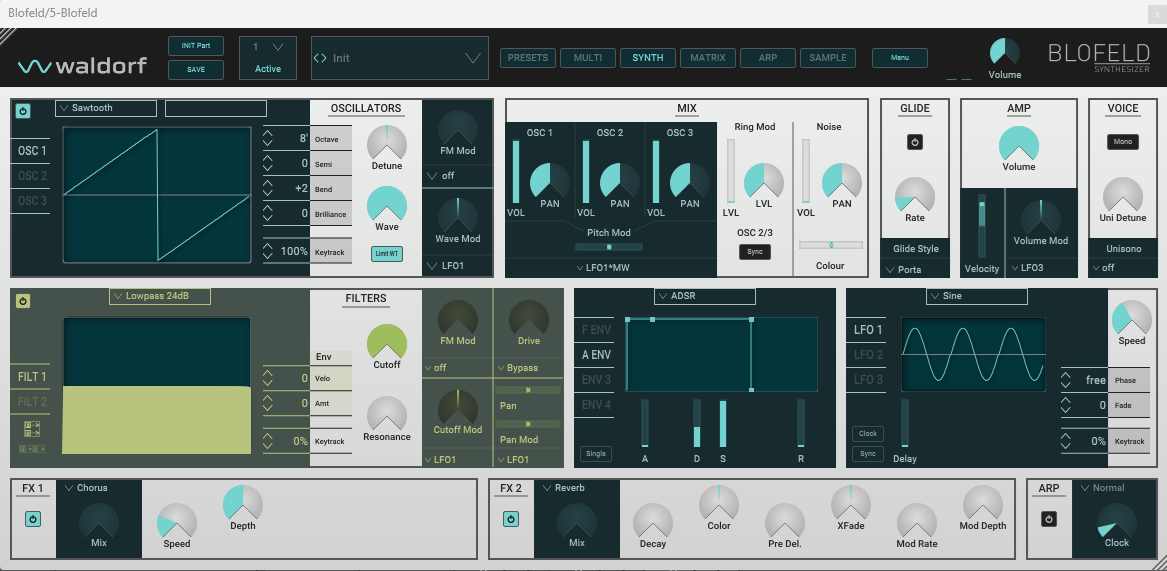Click the Noise PAN knob

tap(842, 181)
